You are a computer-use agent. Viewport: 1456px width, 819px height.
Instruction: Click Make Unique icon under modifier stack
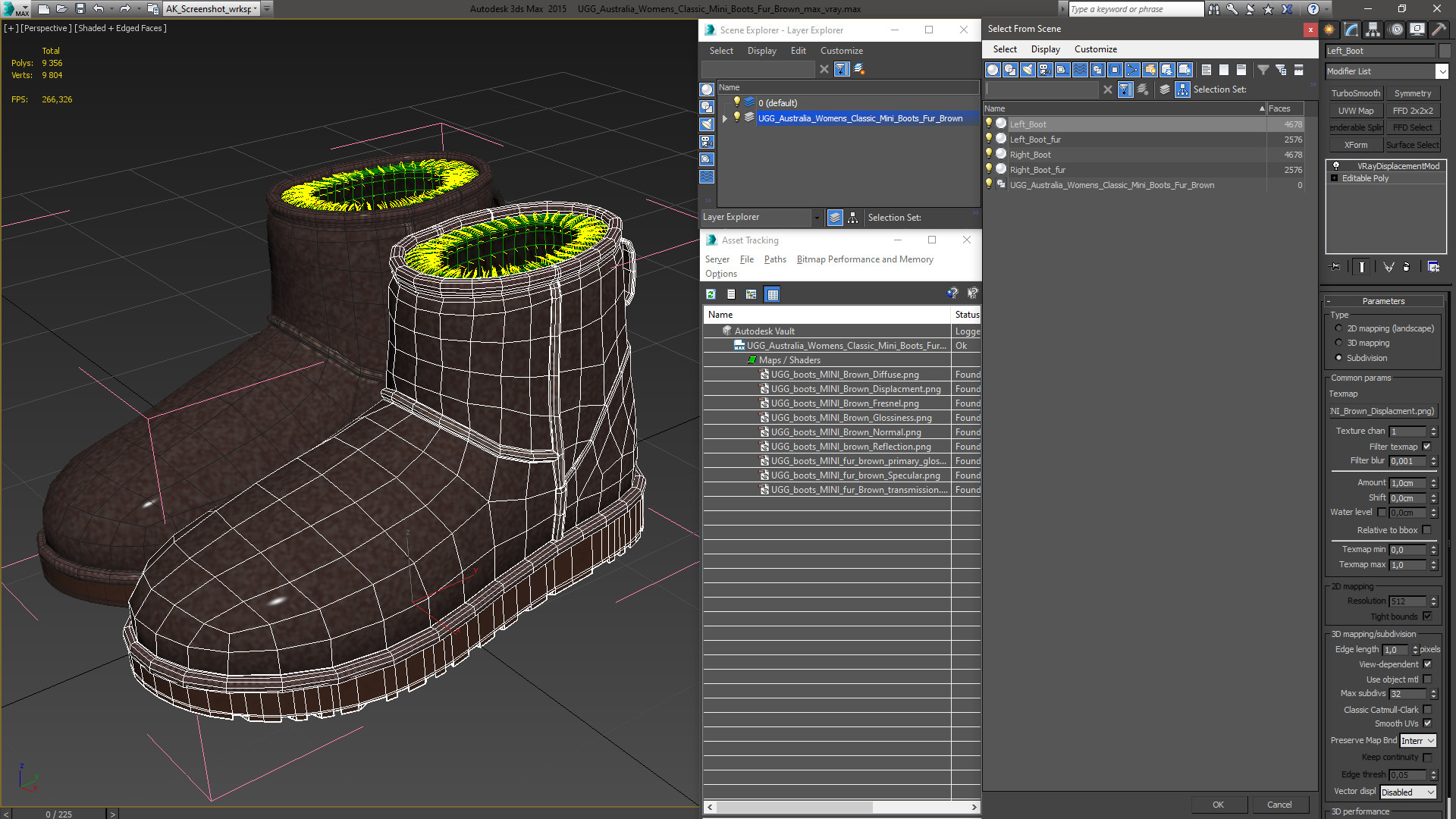(1389, 267)
